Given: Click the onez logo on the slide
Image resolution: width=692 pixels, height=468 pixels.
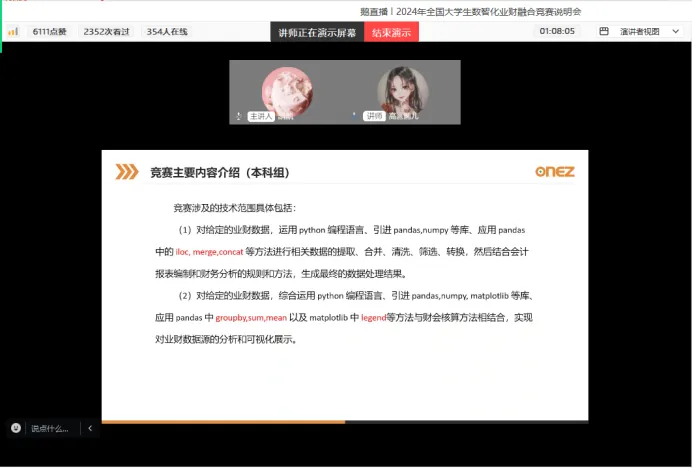Looking at the screenshot, I should 555,171.
